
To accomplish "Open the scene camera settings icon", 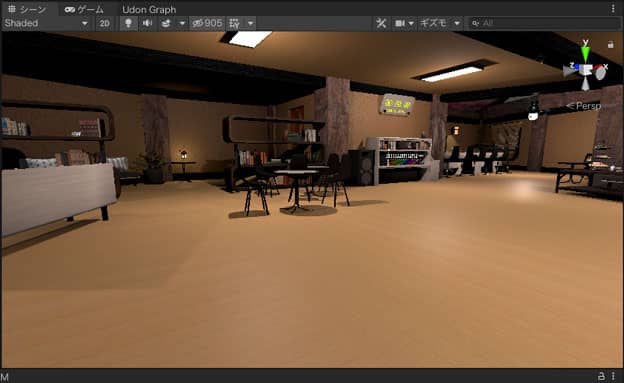I will pyautogui.click(x=400, y=23).
